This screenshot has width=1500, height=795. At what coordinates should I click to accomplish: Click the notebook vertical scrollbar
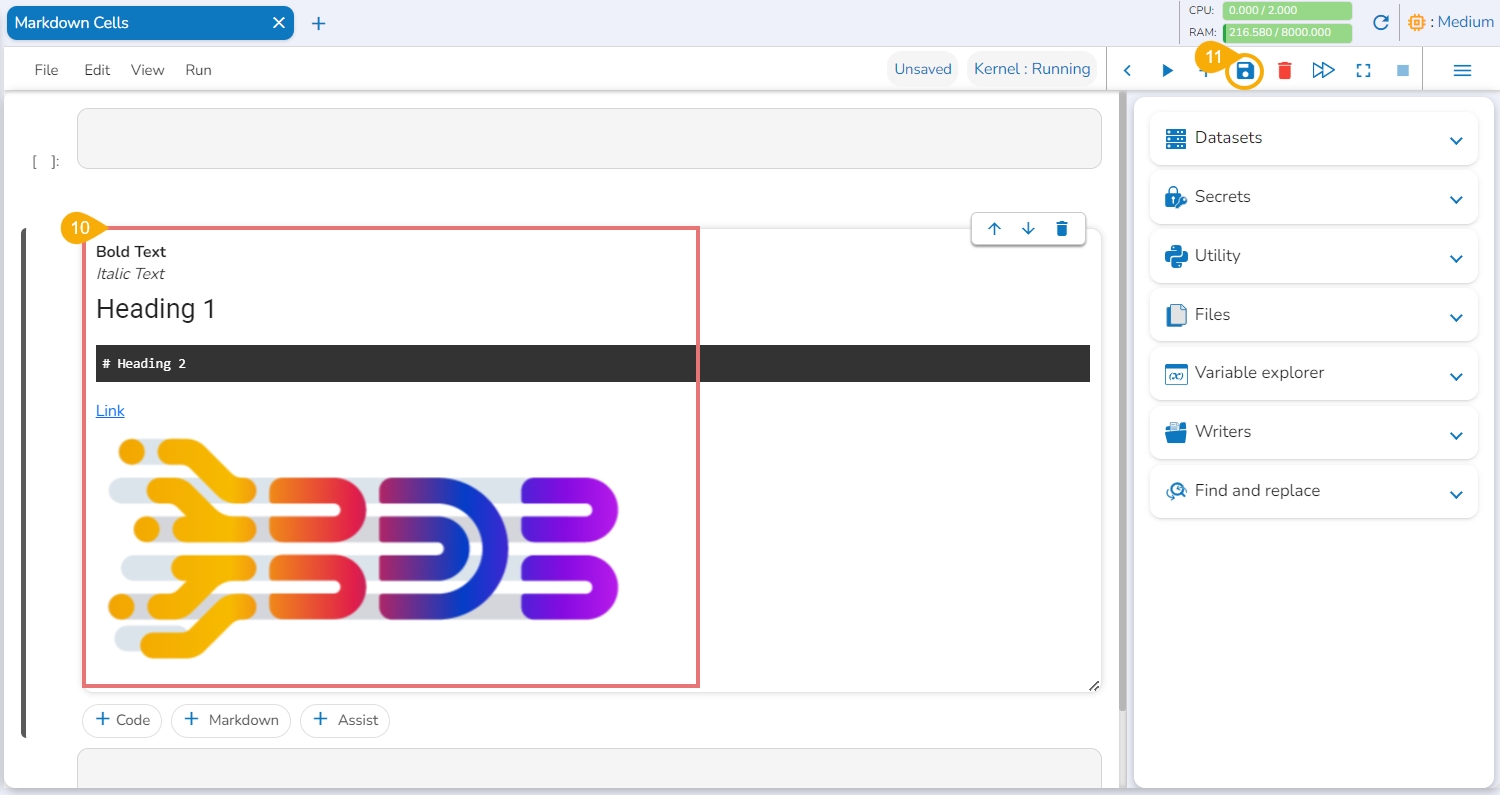tap(1122, 400)
